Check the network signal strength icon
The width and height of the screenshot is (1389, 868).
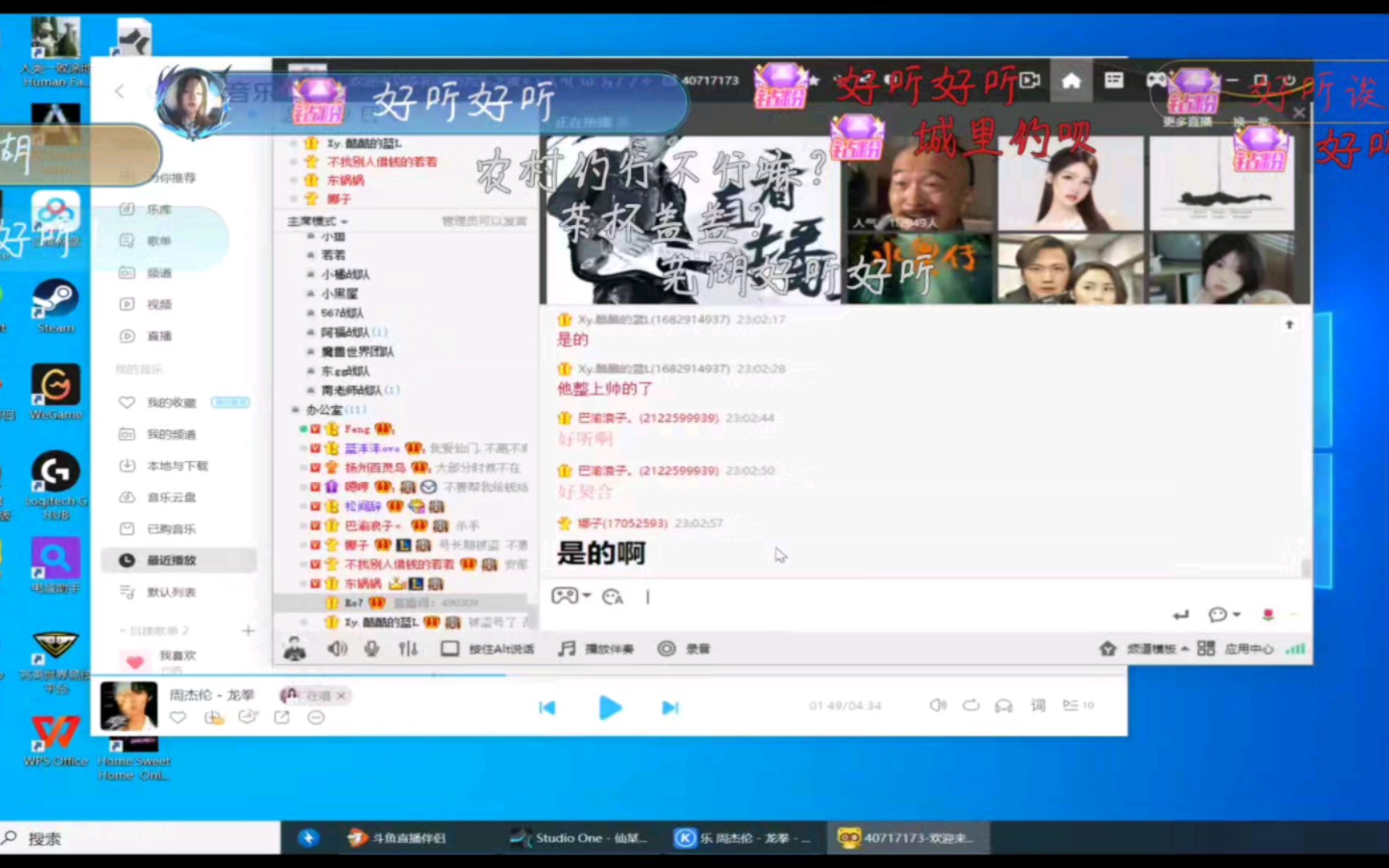[x=1295, y=649]
